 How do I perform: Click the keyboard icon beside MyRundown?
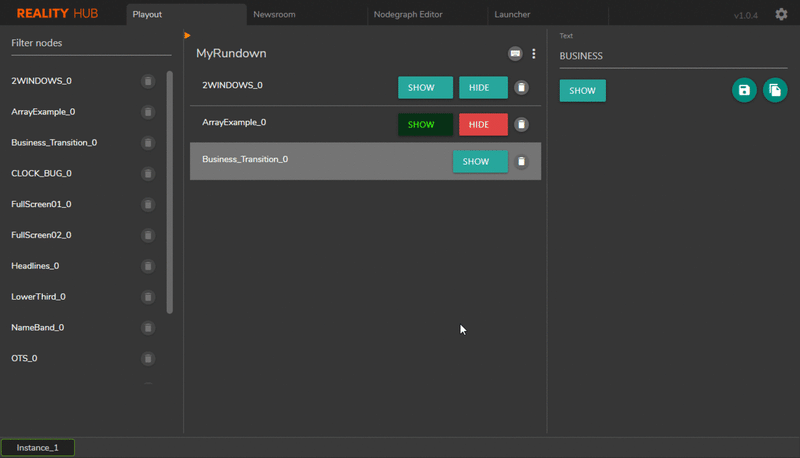(515, 54)
